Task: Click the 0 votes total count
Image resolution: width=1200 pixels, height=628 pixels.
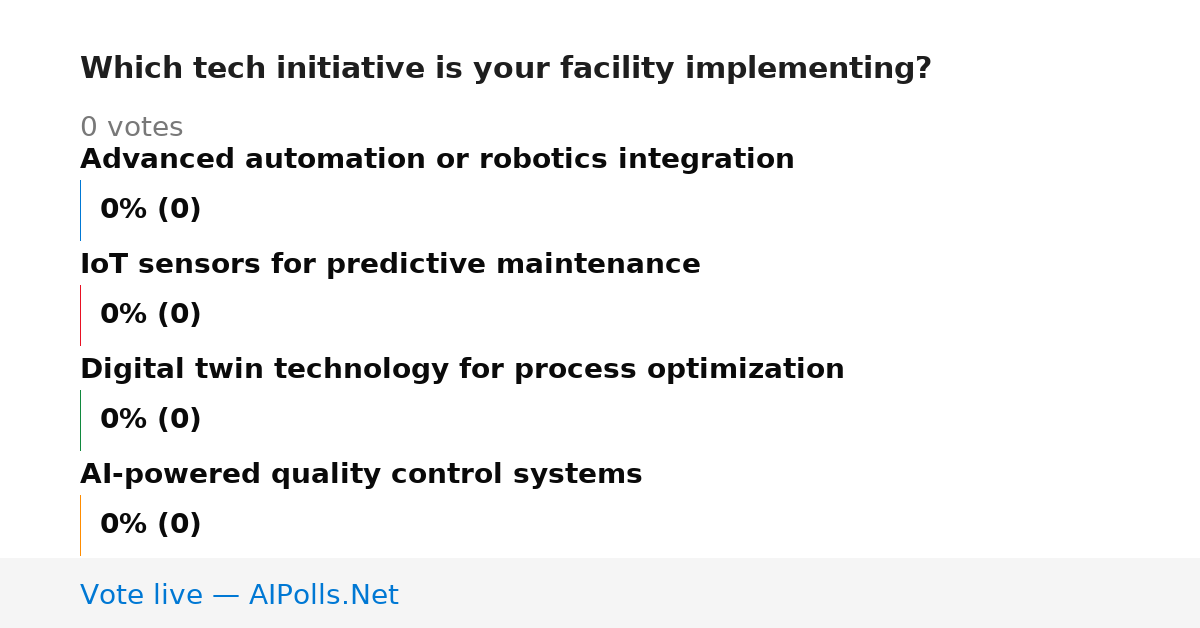Action: pyautogui.click(x=131, y=128)
